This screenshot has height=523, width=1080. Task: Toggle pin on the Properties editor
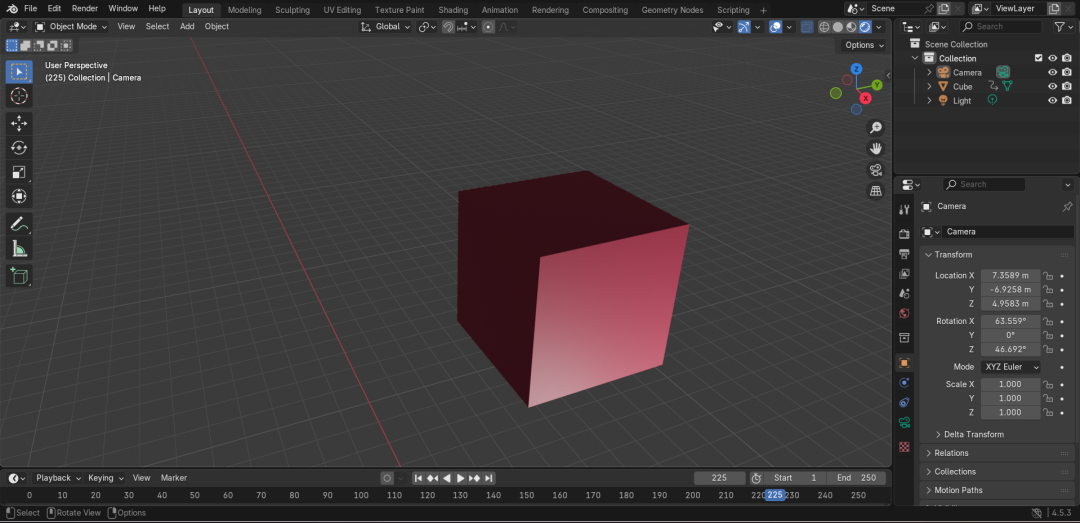[x=1067, y=206]
